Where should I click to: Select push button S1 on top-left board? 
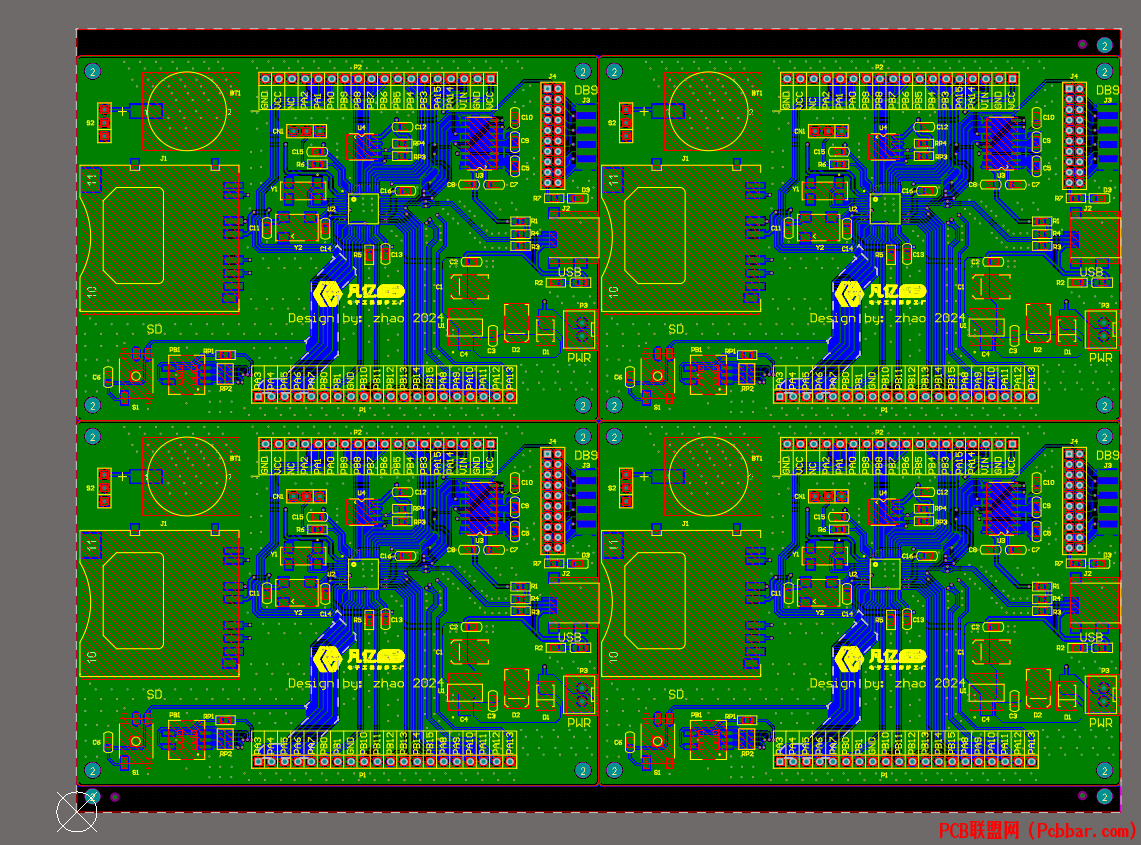pos(135,376)
